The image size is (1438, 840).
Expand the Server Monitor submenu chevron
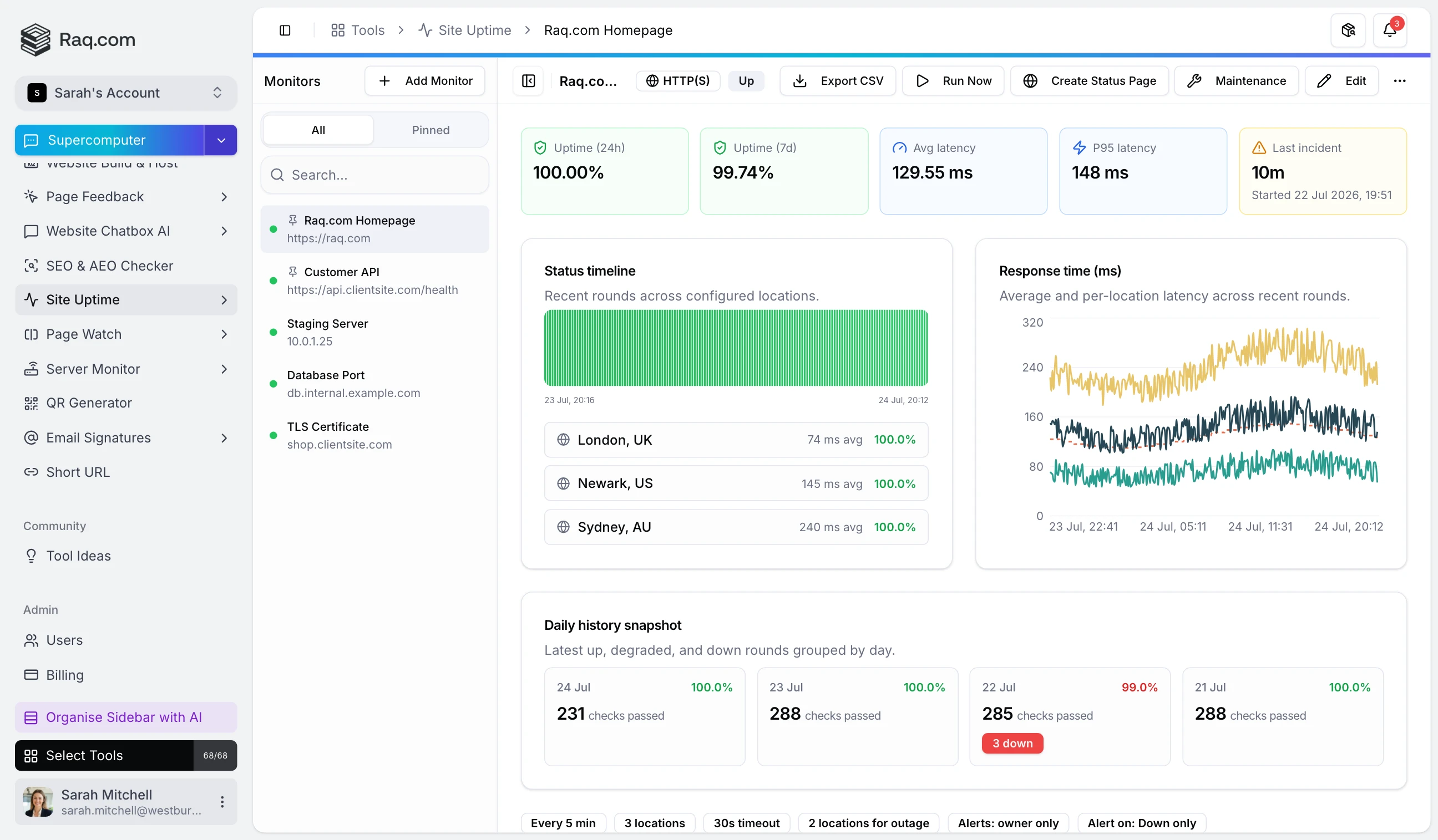point(224,369)
